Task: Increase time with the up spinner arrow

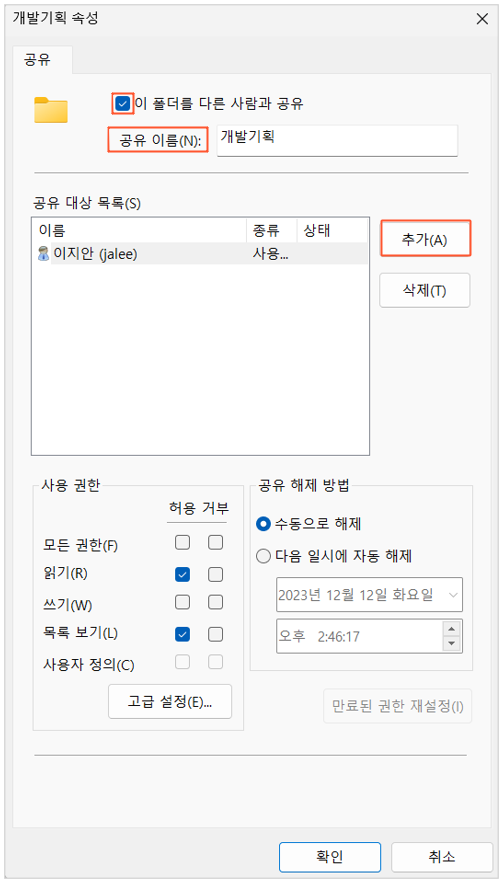Action: 451,629
